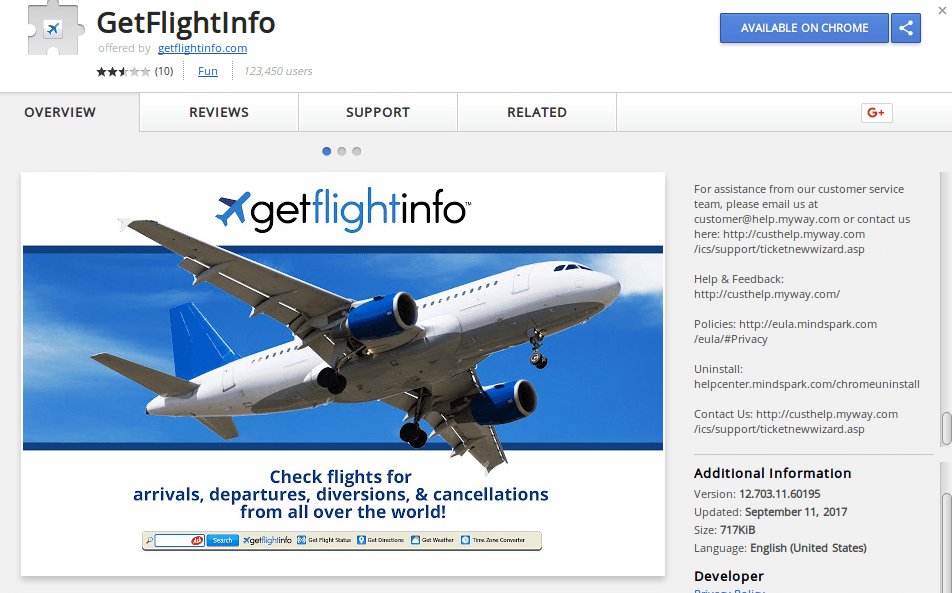Switch to the Reviews tab

(219, 112)
